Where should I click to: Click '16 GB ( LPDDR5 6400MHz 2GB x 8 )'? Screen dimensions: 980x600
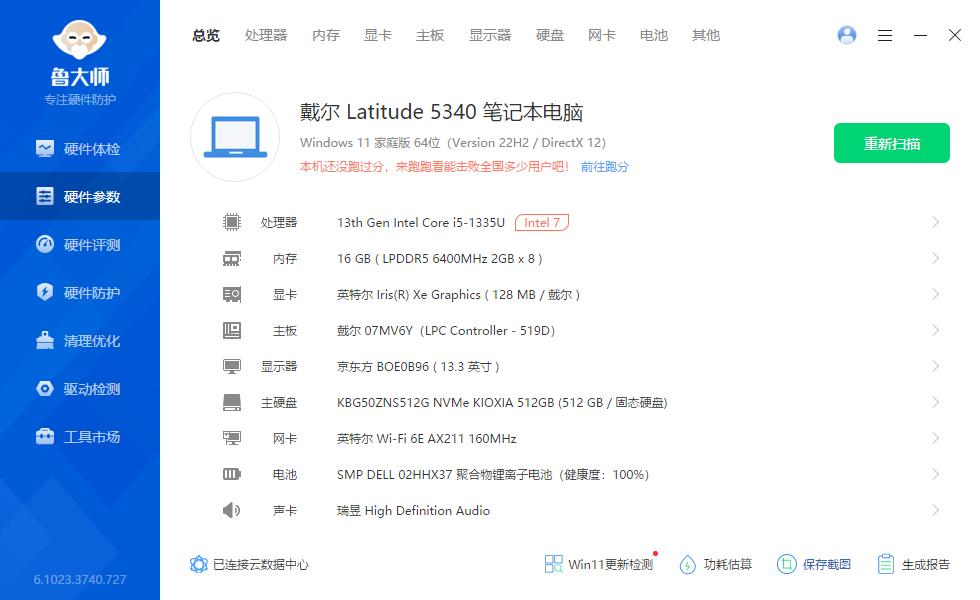(x=439, y=259)
